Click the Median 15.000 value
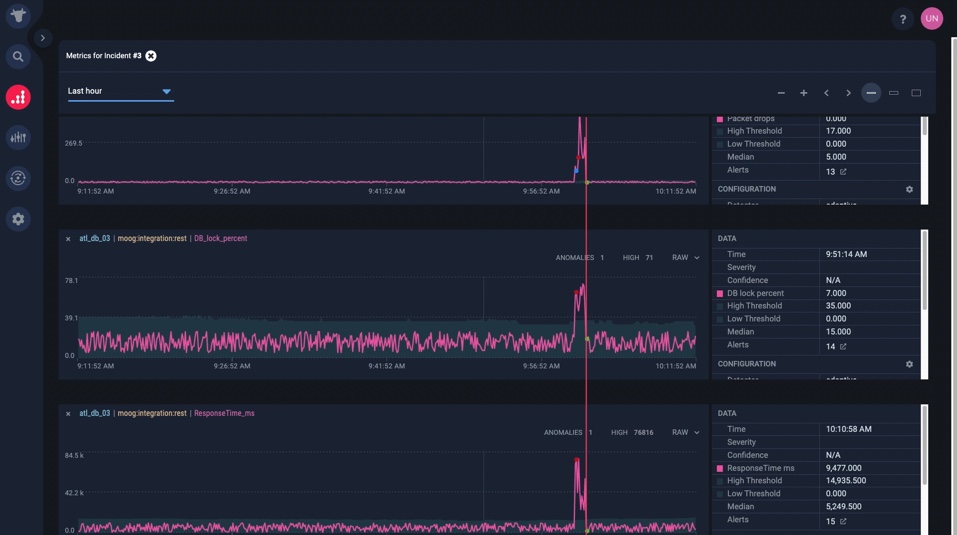 coord(838,332)
